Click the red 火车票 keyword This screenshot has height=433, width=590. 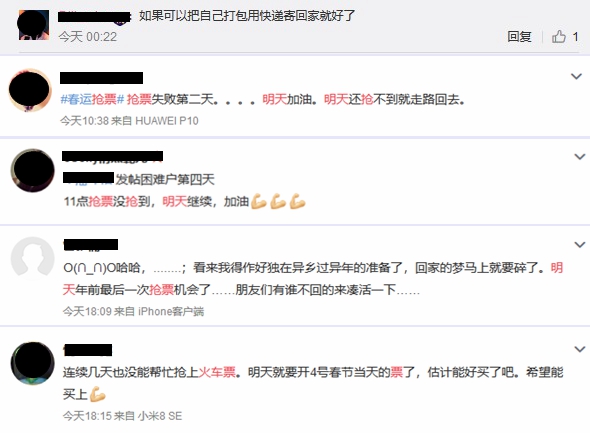tap(217, 372)
